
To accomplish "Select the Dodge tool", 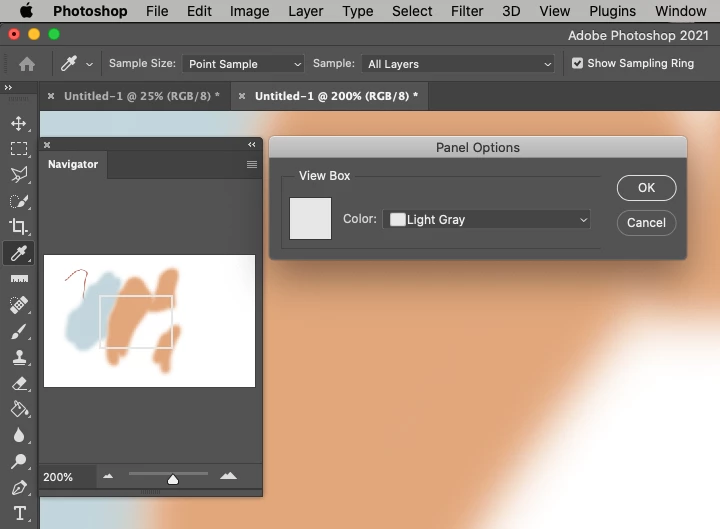I will (19, 461).
